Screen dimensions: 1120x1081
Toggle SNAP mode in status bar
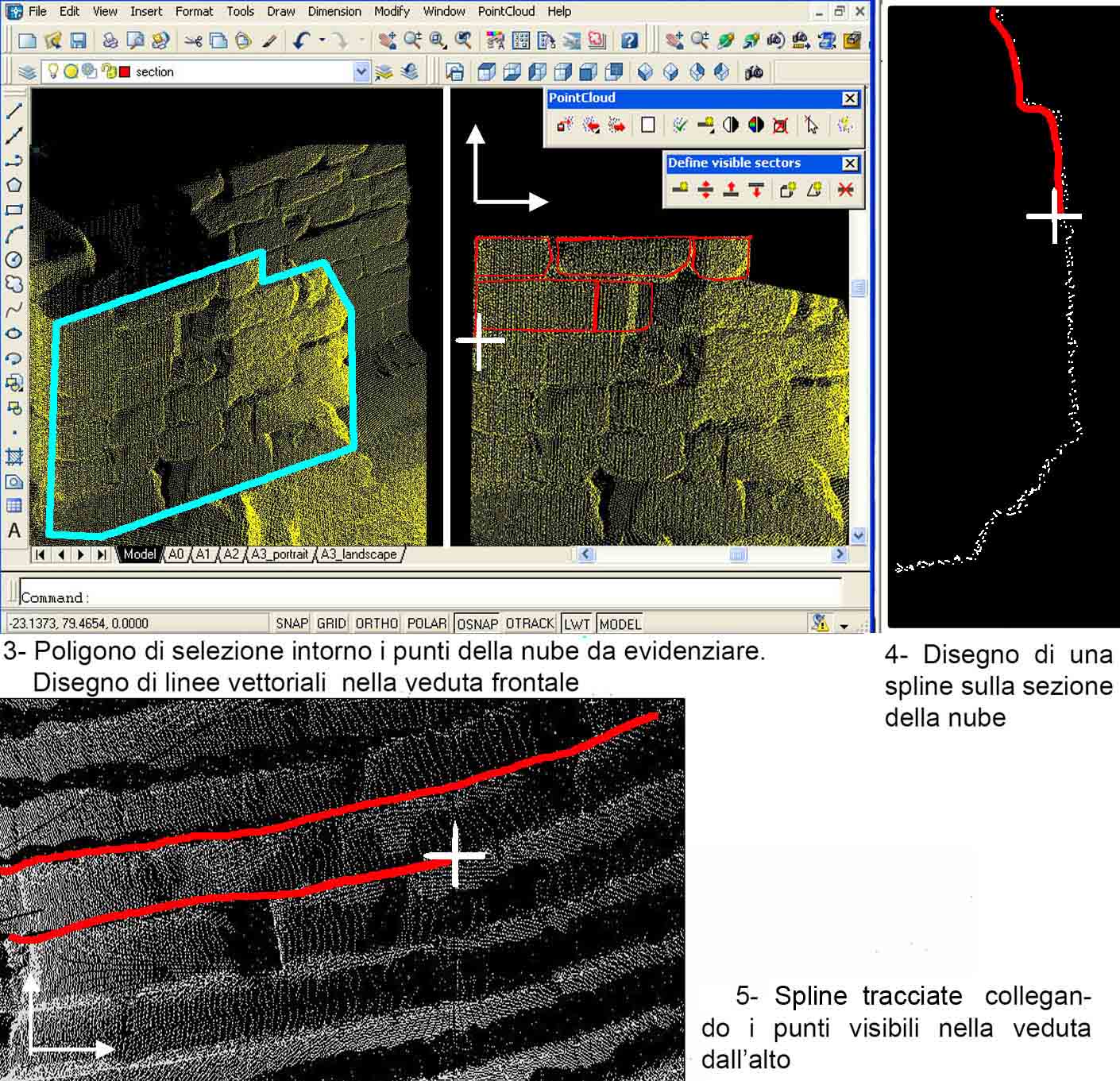click(x=292, y=624)
